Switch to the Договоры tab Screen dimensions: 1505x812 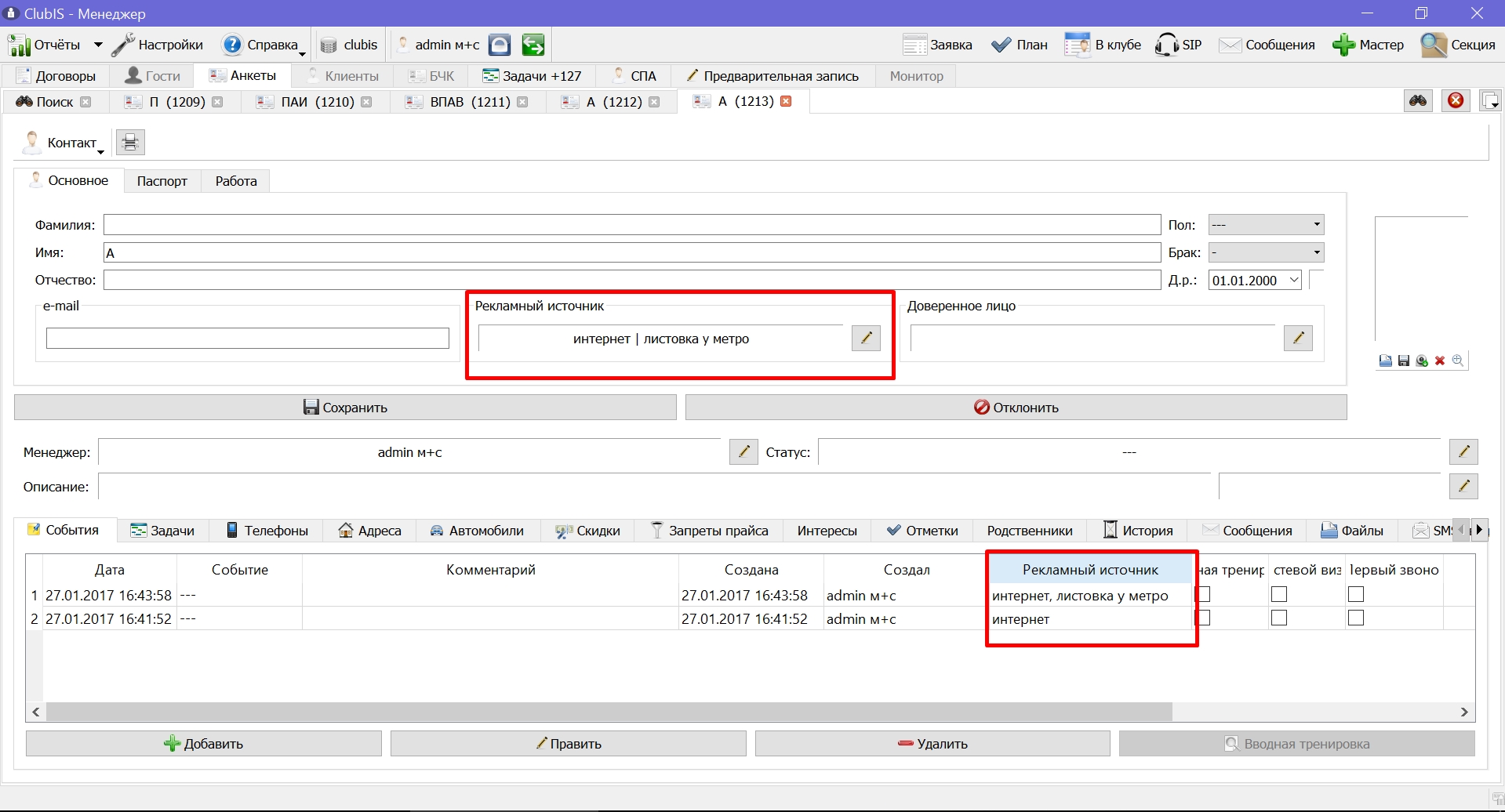tap(56, 76)
